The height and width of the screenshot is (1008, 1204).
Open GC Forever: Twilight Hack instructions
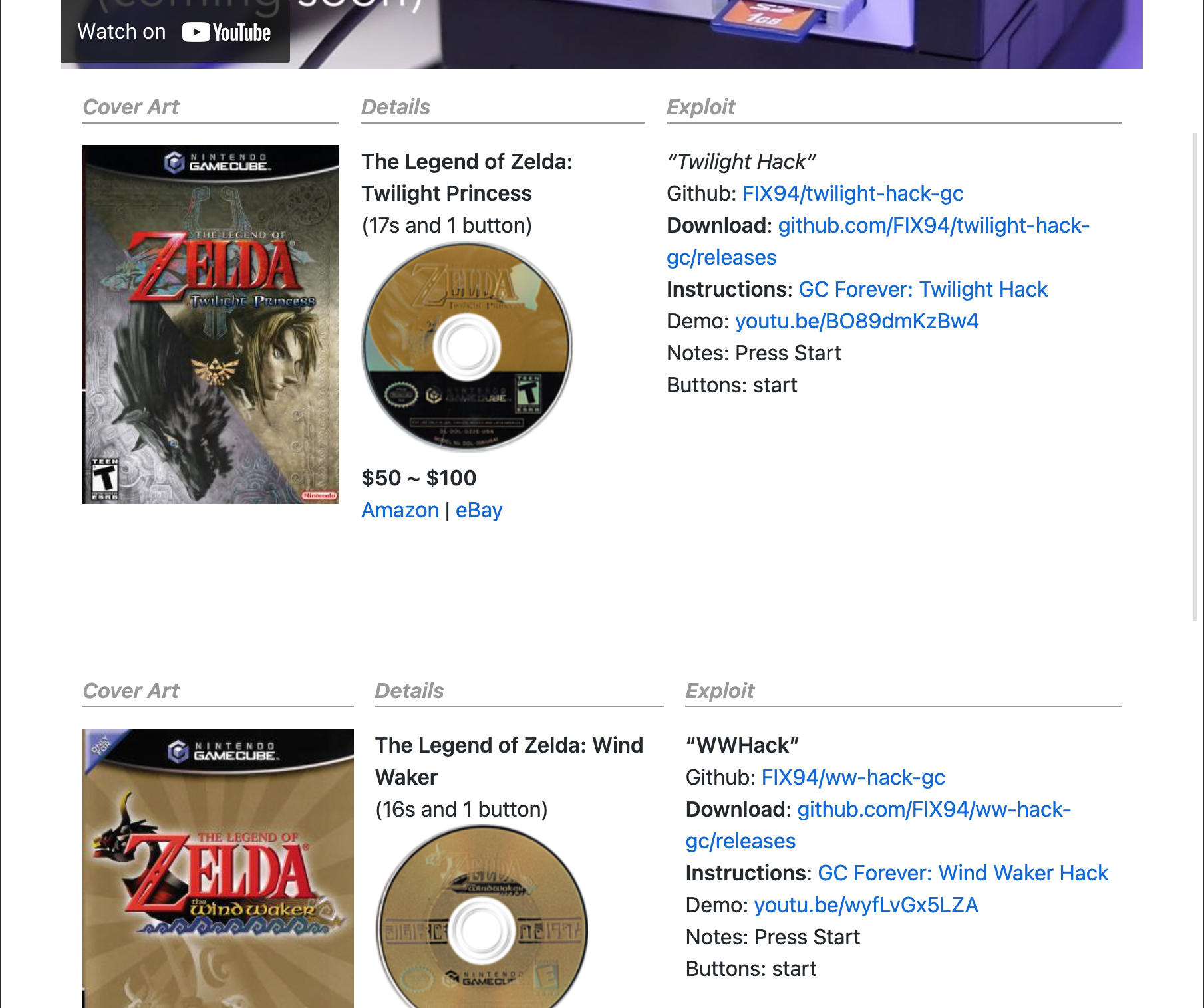click(x=923, y=289)
